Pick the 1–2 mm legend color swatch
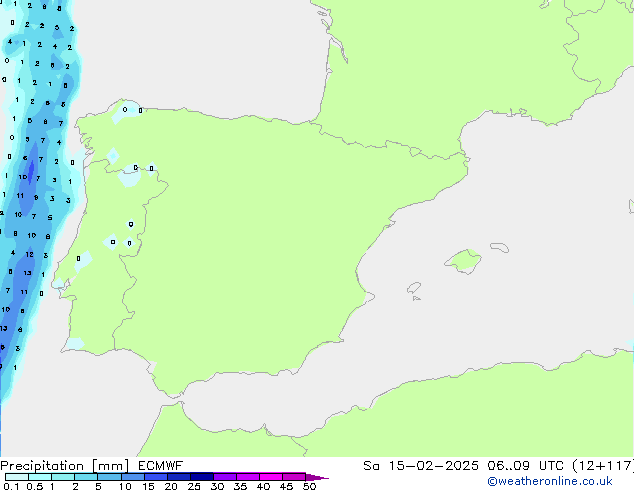 tap(63, 477)
